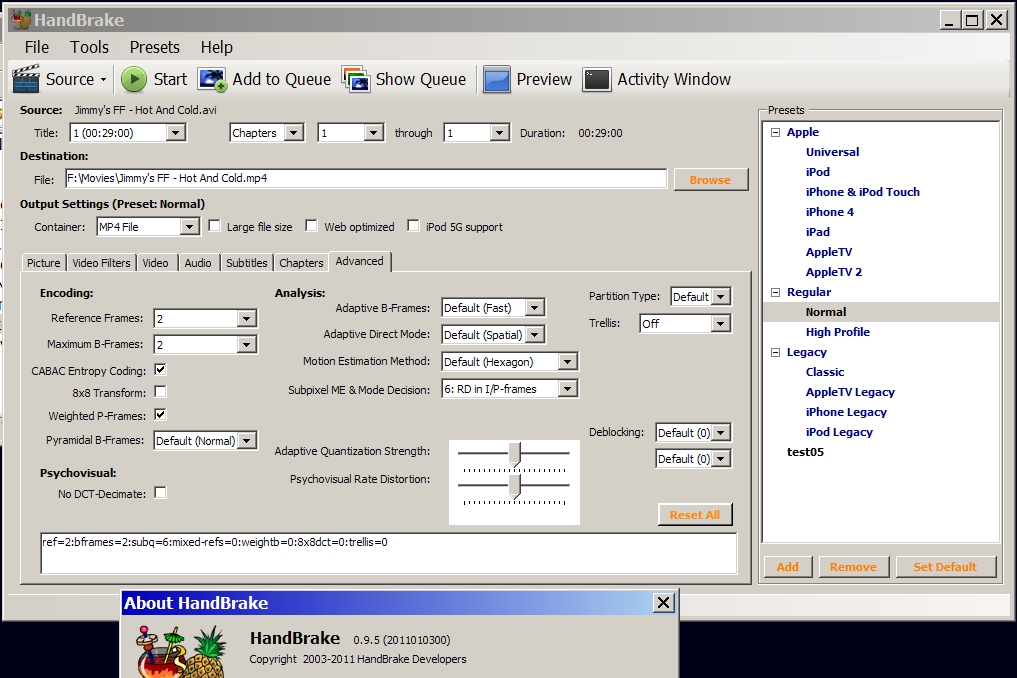Screen dimensions: 1017x678
Task: Click the HandBrake cocktail pineapple logo
Action: [181, 651]
